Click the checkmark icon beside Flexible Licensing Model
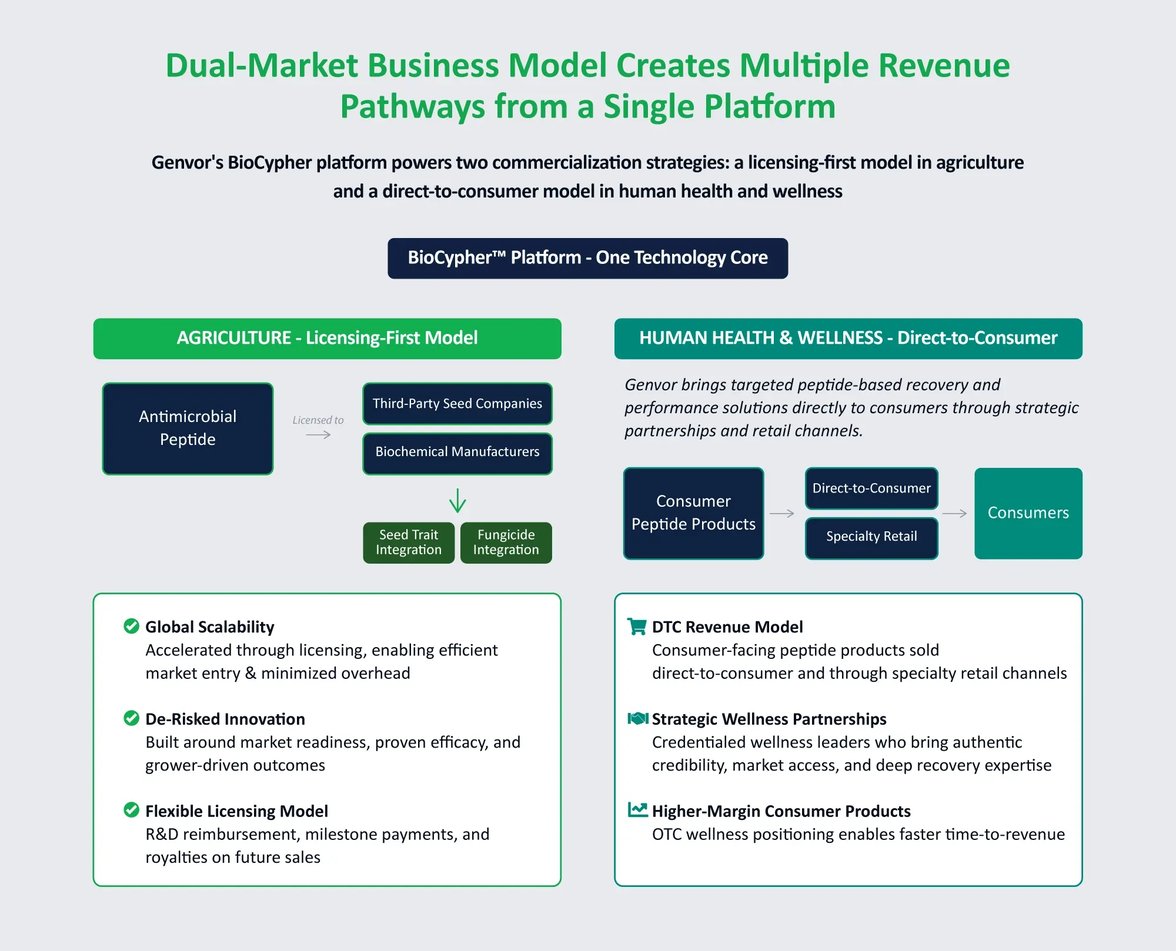This screenshot has width=1176, height=951. coord(131,810)
